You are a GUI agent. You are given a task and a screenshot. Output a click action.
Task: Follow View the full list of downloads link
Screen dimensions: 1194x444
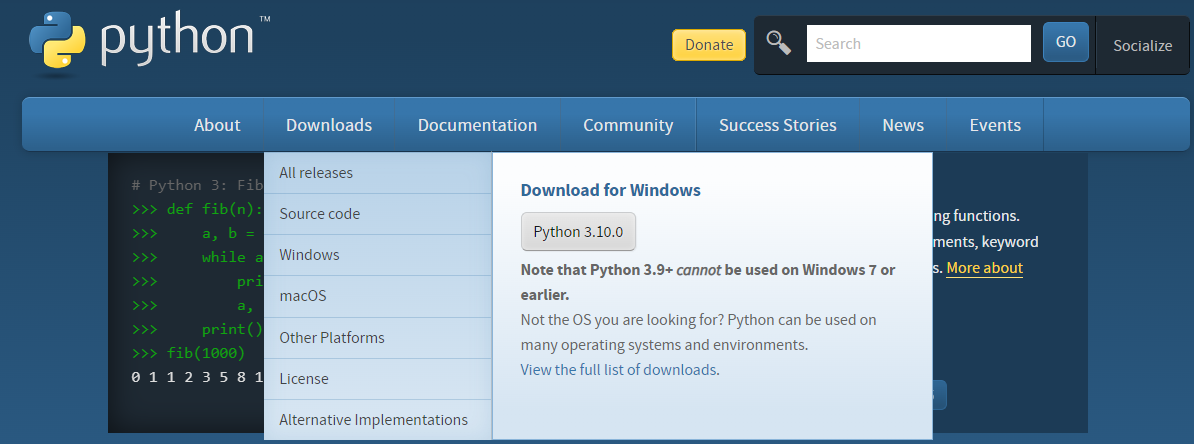coord(618,370)
